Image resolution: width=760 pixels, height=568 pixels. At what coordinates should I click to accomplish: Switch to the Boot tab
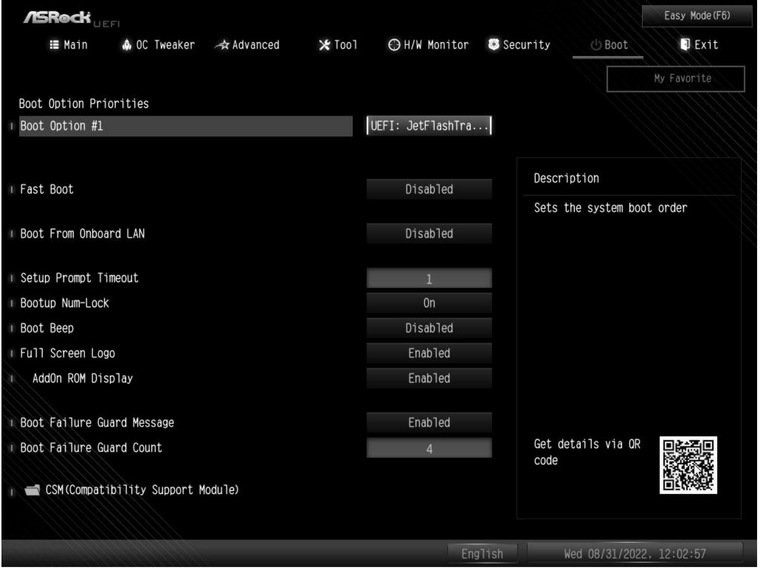609,45
